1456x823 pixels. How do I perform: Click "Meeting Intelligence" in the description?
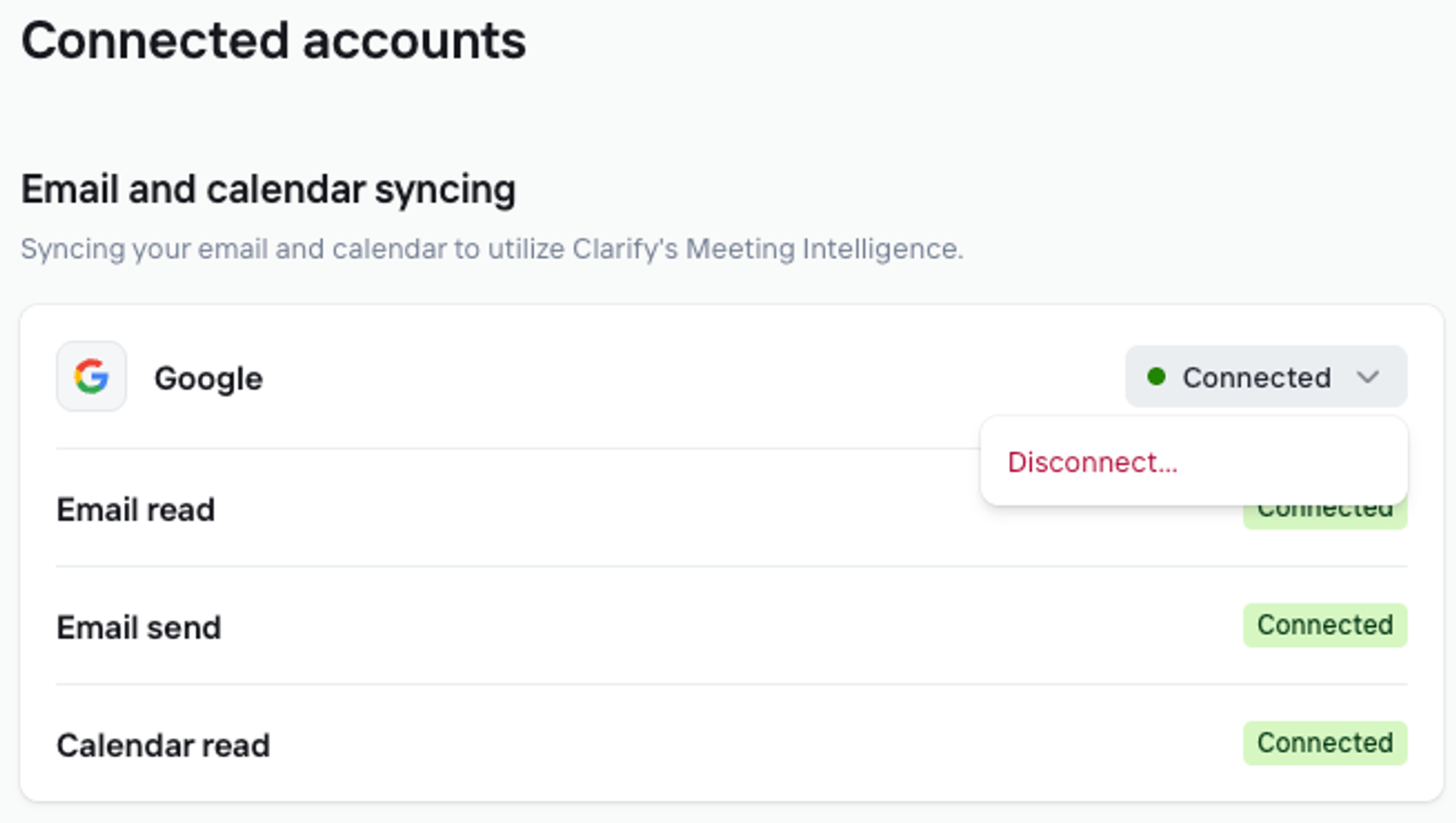(823, 249)
